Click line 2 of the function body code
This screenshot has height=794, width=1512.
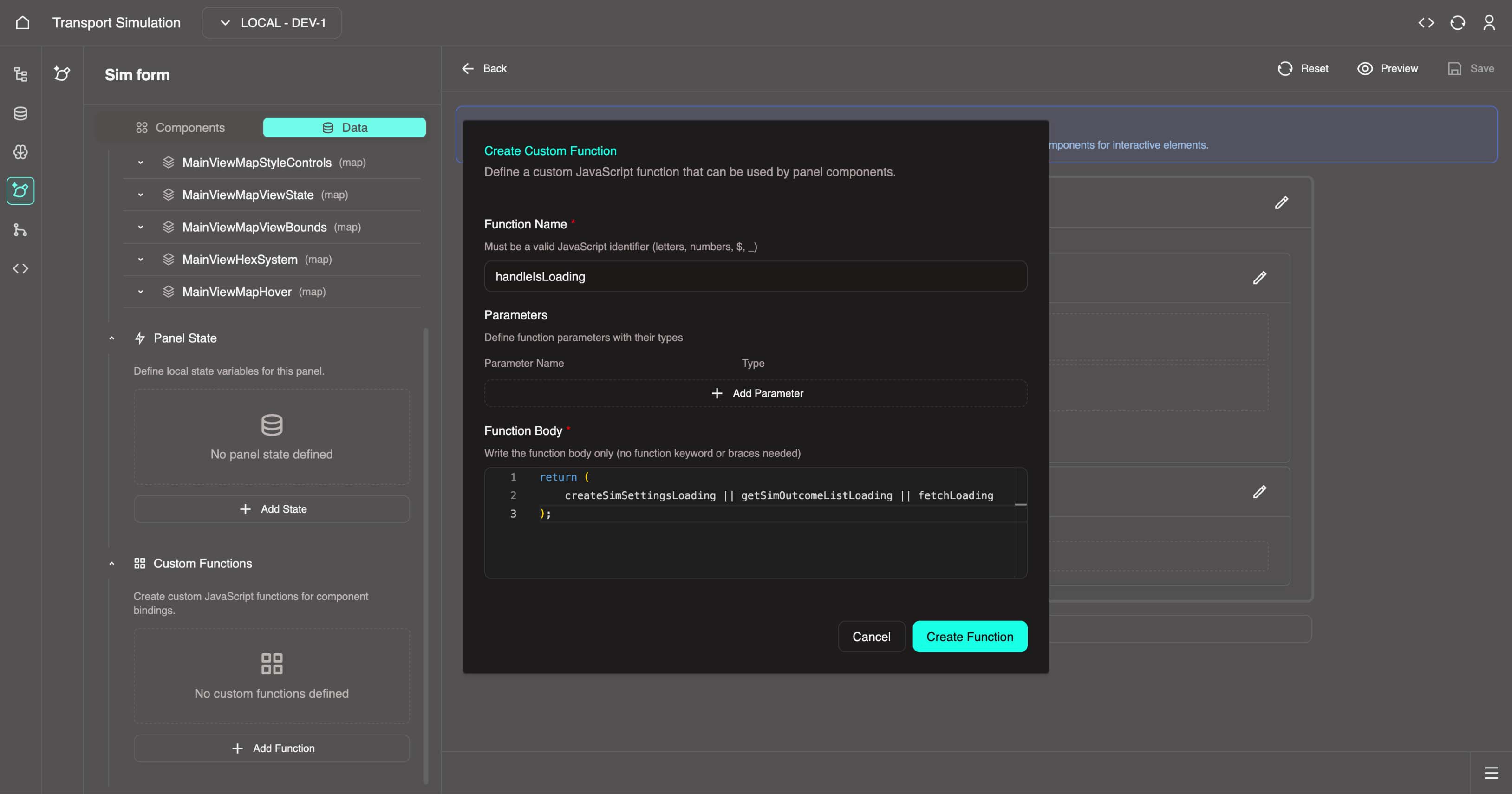coord(778,495)
